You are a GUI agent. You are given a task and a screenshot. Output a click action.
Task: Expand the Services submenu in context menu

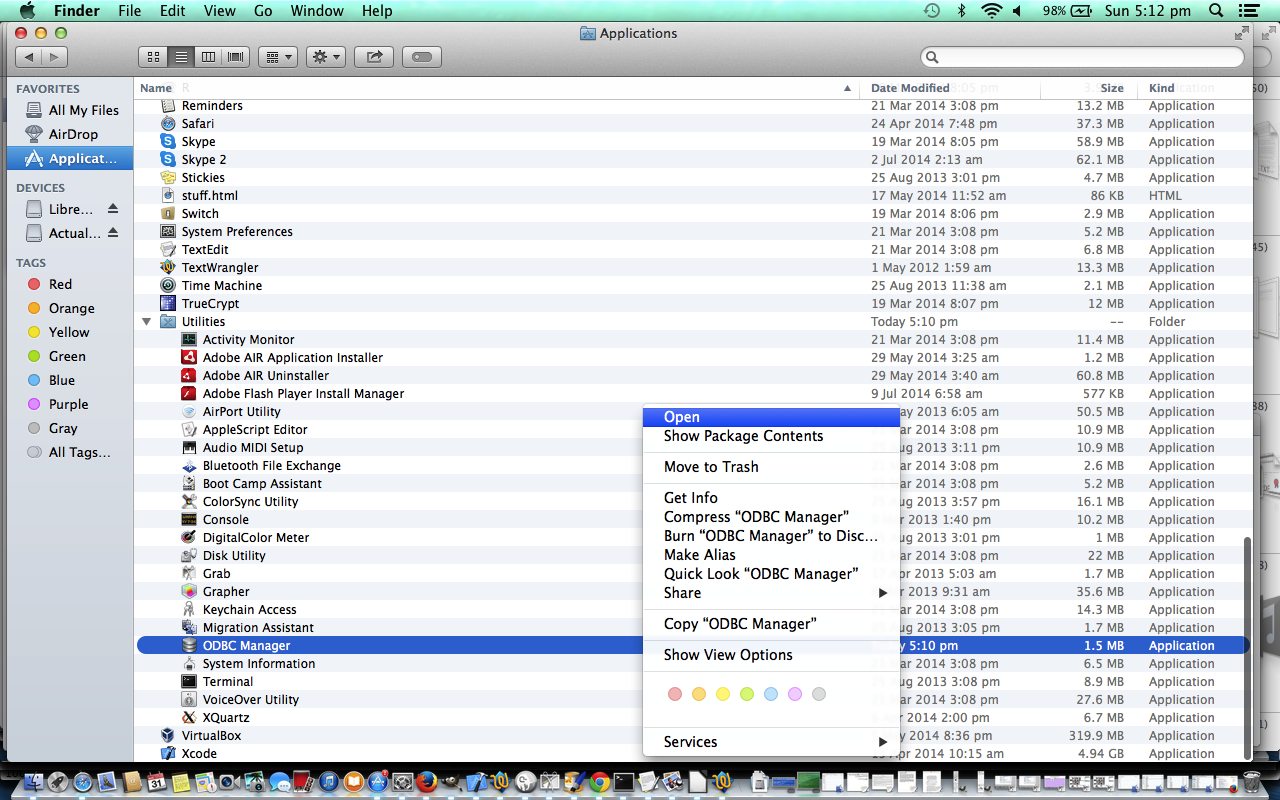pyautogui.click(x=771, y=742)
